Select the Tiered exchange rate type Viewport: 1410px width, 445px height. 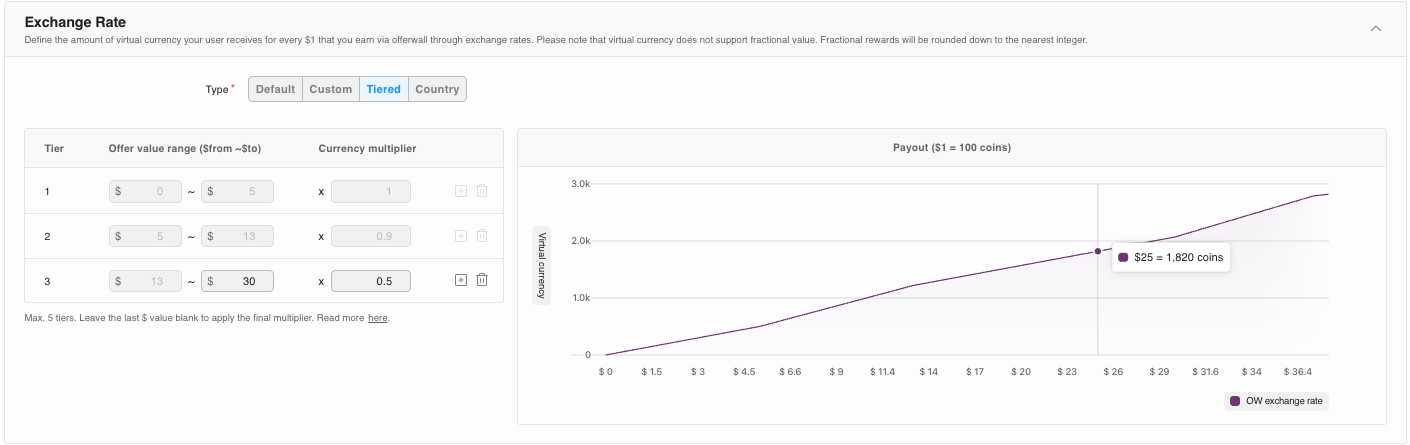tap(384, 89)
